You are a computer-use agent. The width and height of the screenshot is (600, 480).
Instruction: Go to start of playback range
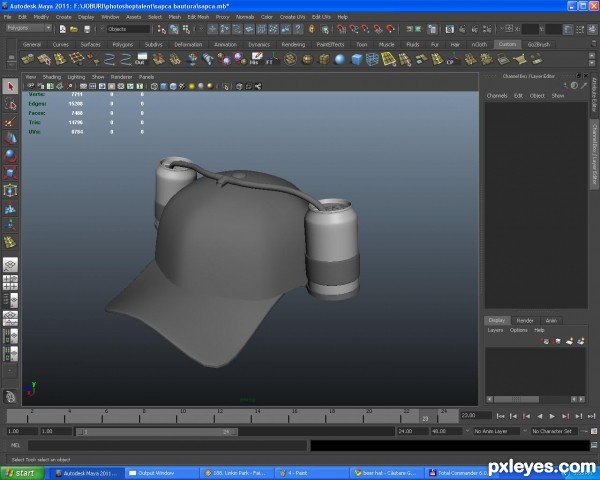point(500,416)
